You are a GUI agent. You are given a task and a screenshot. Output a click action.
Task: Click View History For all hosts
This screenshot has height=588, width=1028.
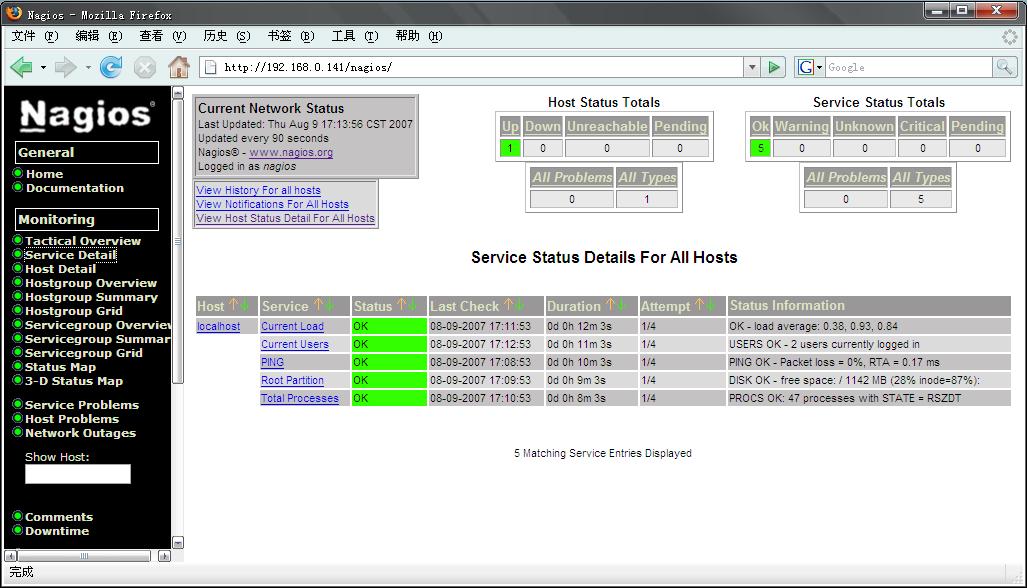[x=258, y=190]
